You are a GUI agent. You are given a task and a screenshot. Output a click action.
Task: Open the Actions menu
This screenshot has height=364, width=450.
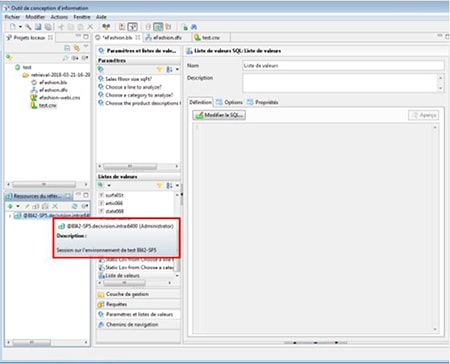[x=59, y=17]
